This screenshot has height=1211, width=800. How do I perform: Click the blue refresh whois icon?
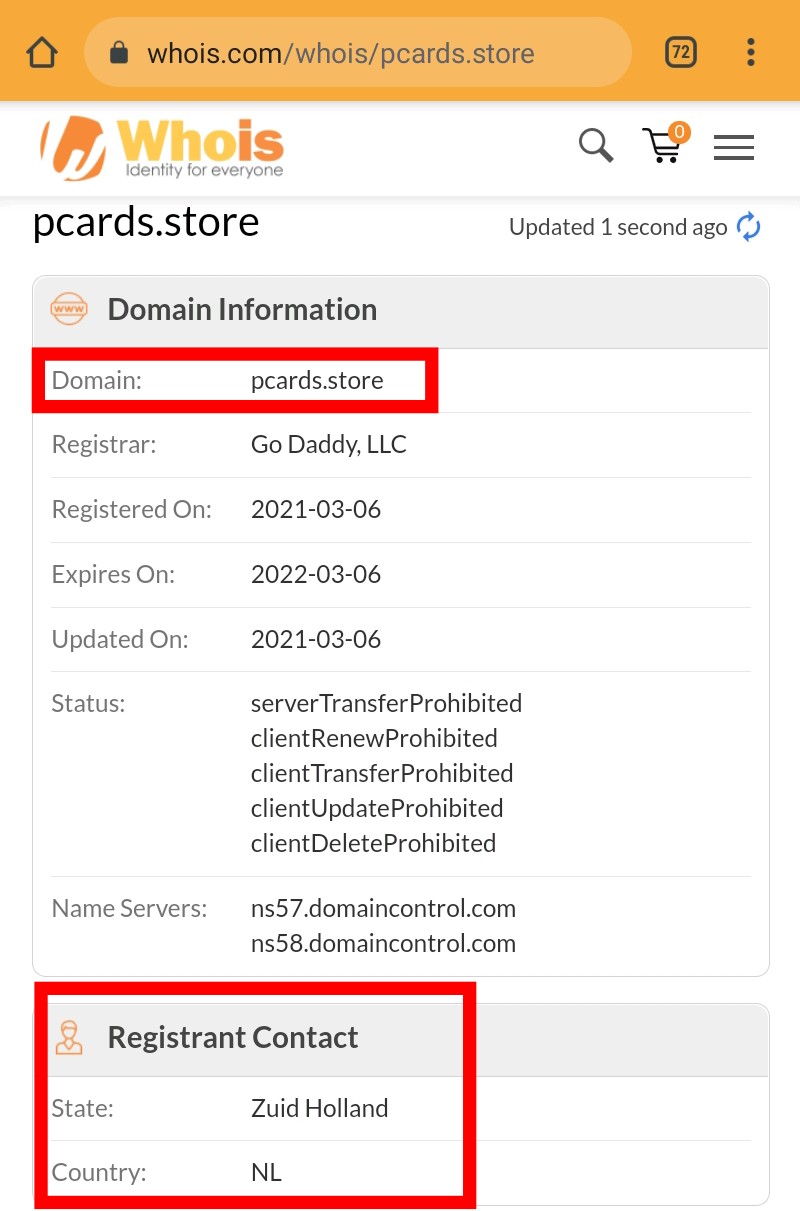click(748, 227)
